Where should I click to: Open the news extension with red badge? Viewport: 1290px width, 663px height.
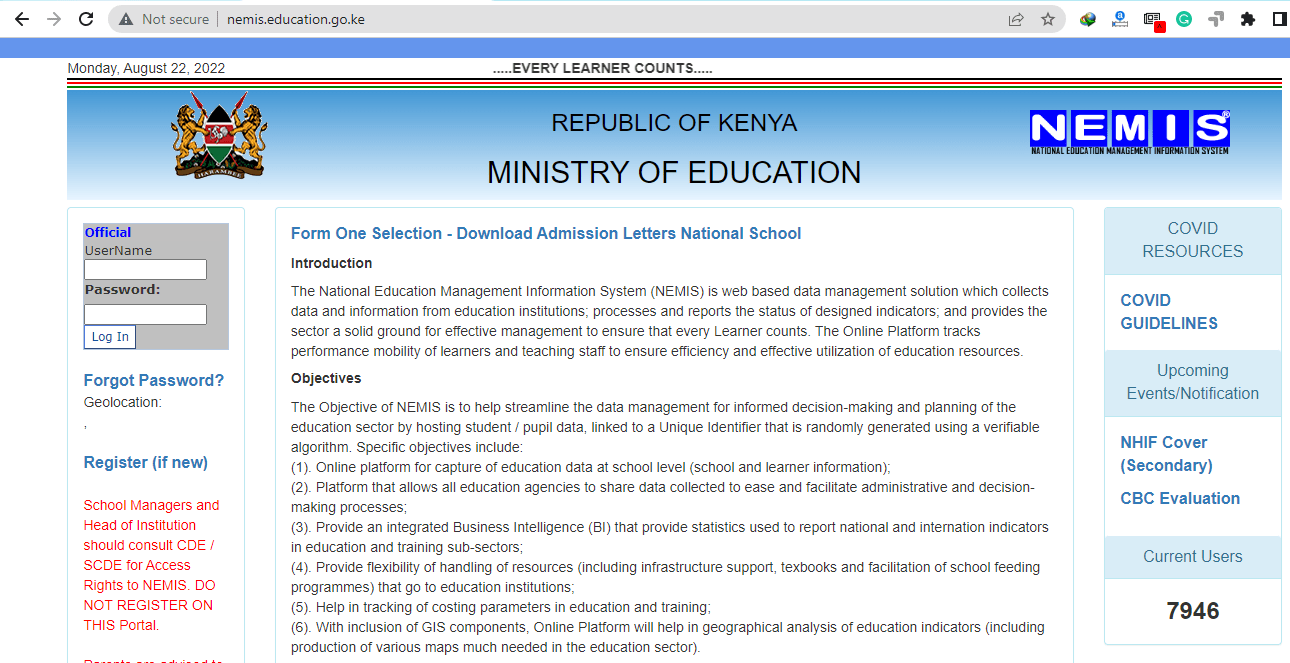[x=1153, y=18]
